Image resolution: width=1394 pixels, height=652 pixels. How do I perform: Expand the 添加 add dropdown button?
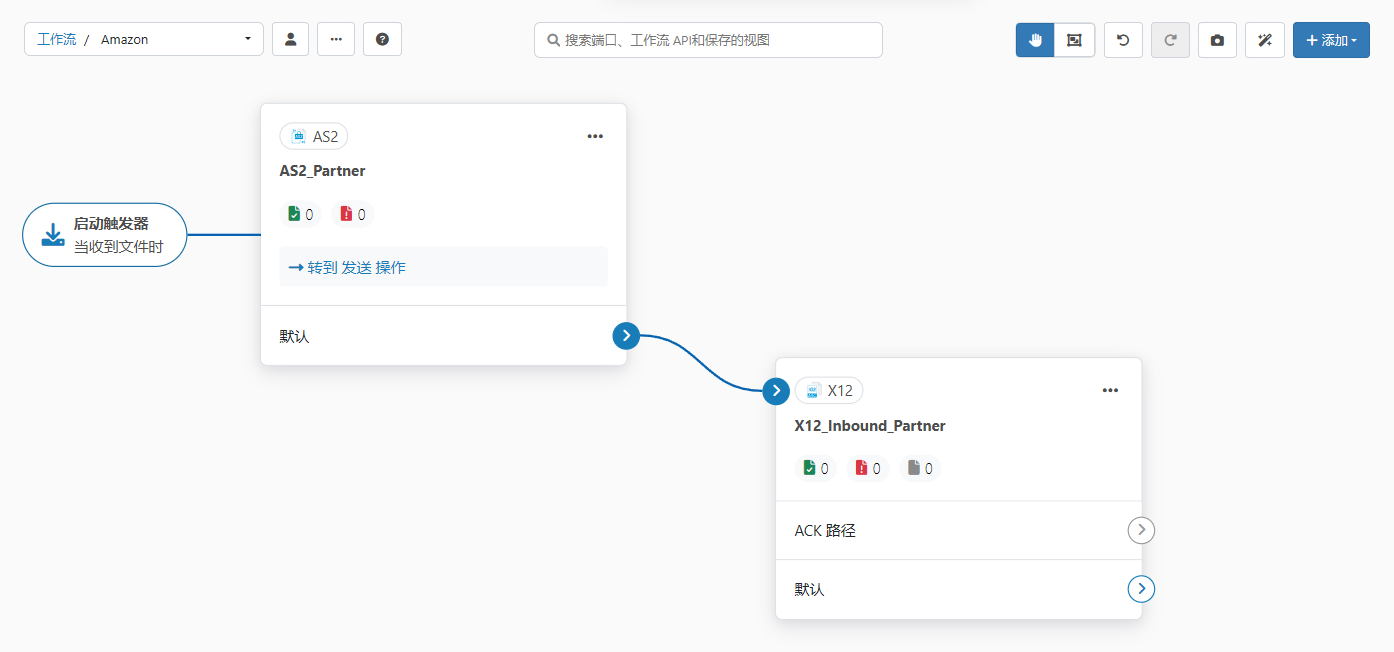(x=1330, y=40)
